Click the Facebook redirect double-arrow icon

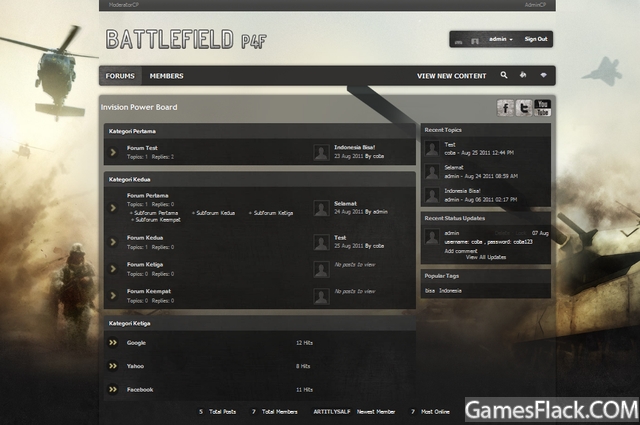pos(113,389)
